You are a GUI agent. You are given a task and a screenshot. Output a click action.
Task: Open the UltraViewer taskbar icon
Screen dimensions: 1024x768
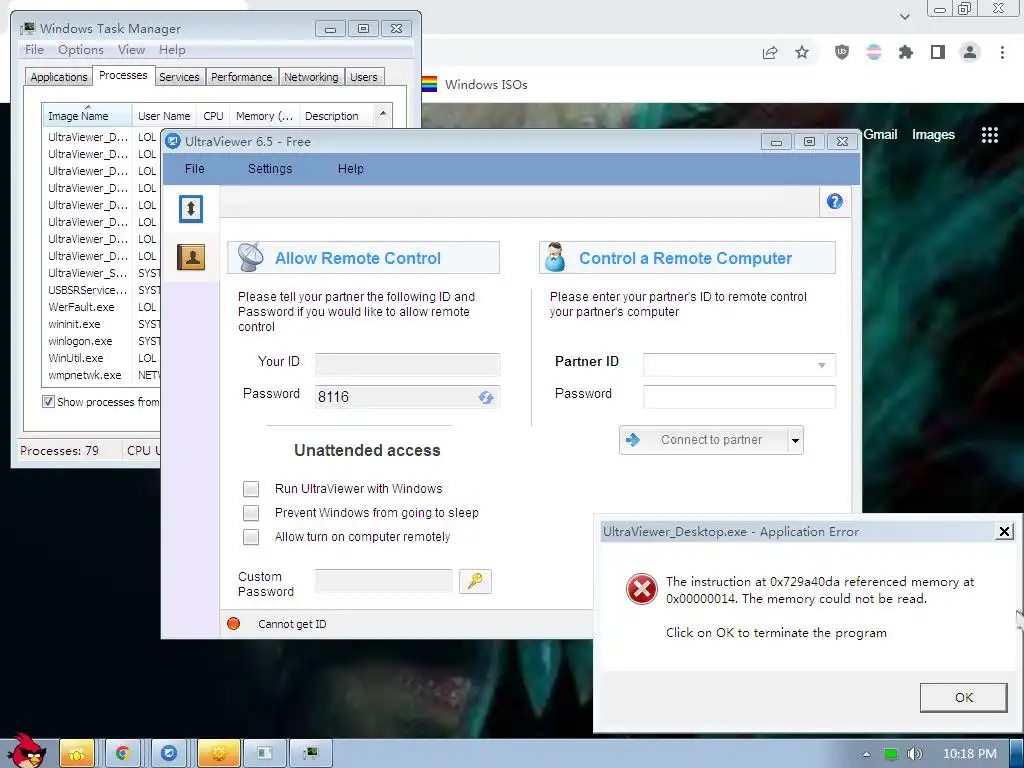point(169,753)
